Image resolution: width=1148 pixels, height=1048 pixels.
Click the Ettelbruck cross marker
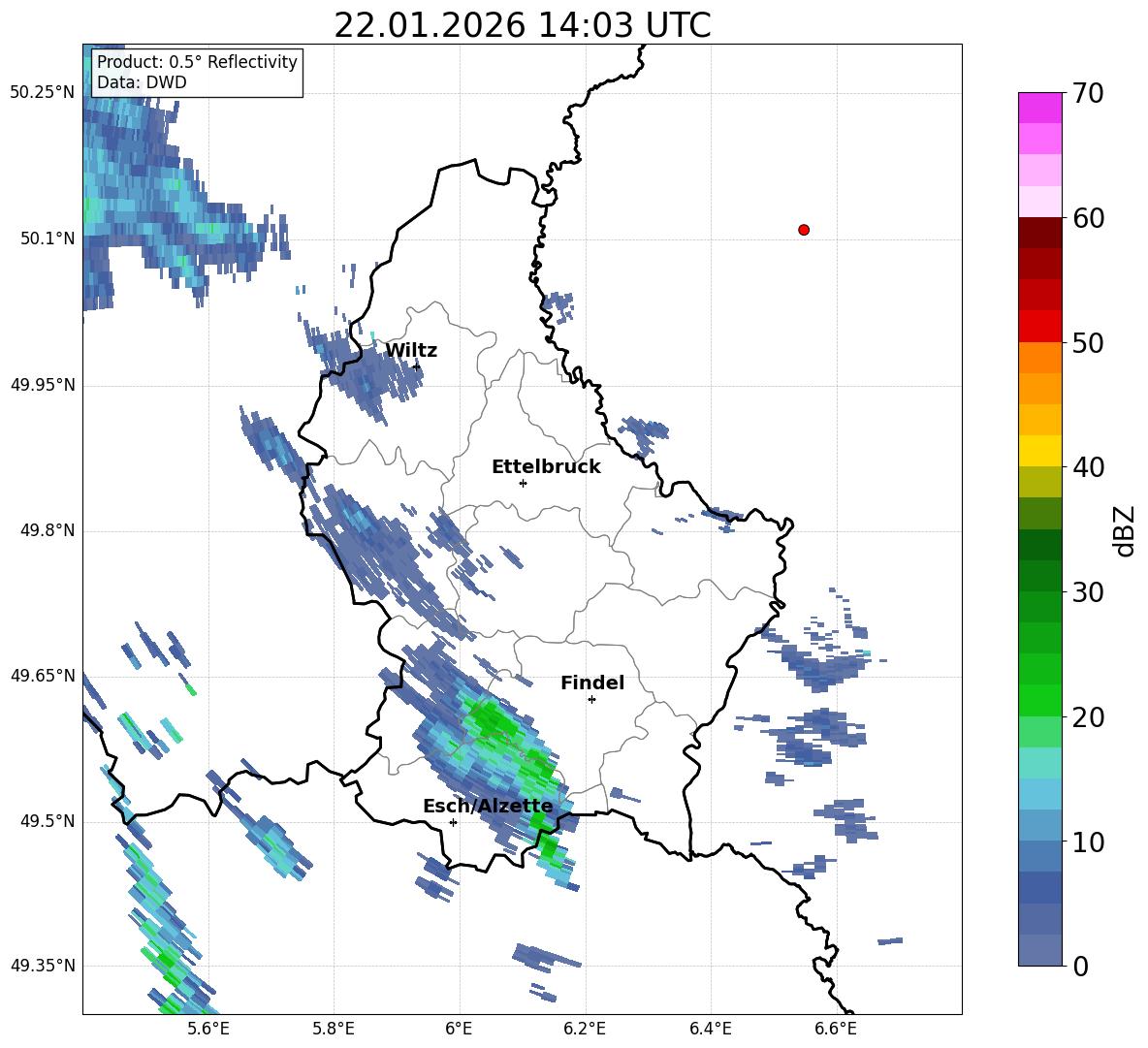(x=523, y=483)
